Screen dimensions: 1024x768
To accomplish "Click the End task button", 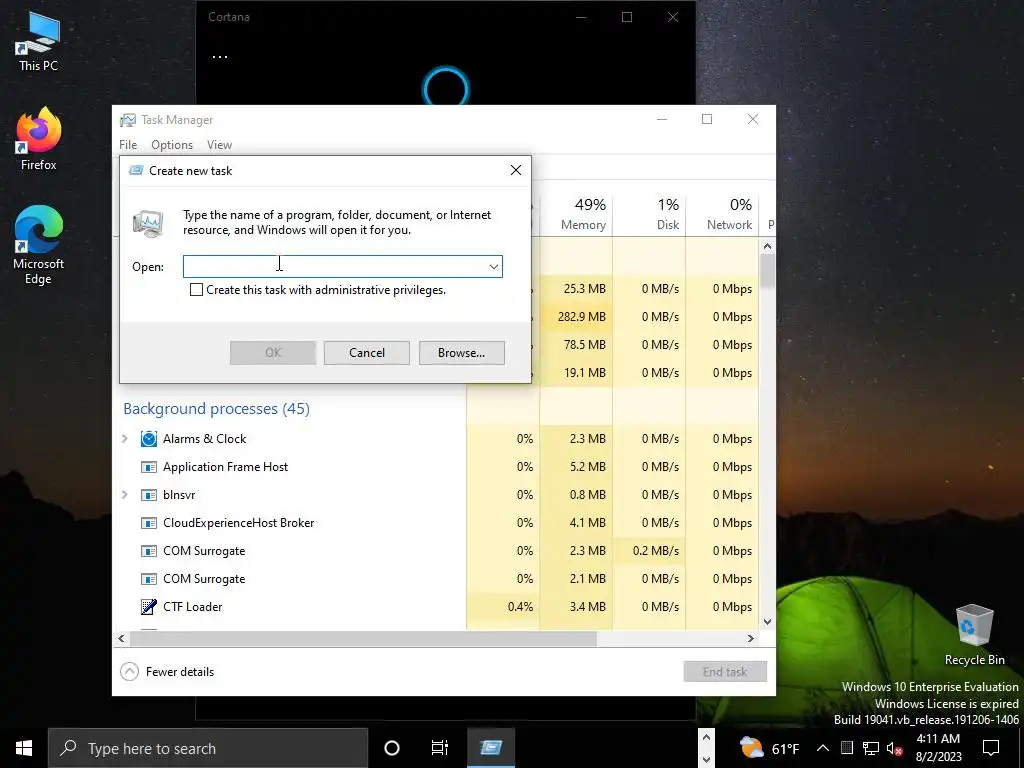I will point(725,671).
